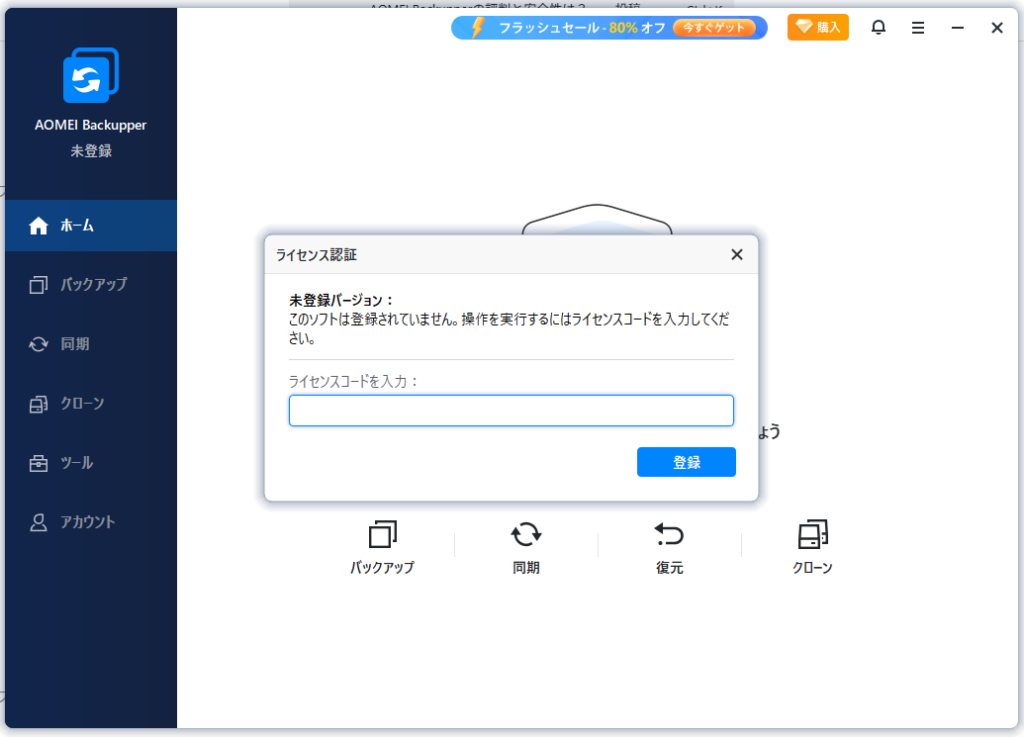Image resolution: width=1024 pixels, height=737 pixels.
Task: Click the ツール toolbox icon in sidebar
Action: pyautogui.click(x=39, y=463)
